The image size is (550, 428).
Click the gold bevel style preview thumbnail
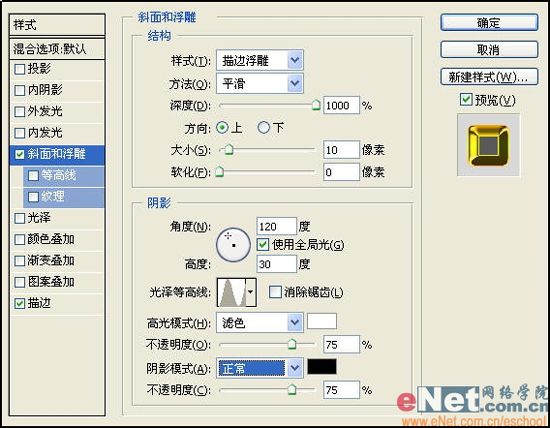488,145
